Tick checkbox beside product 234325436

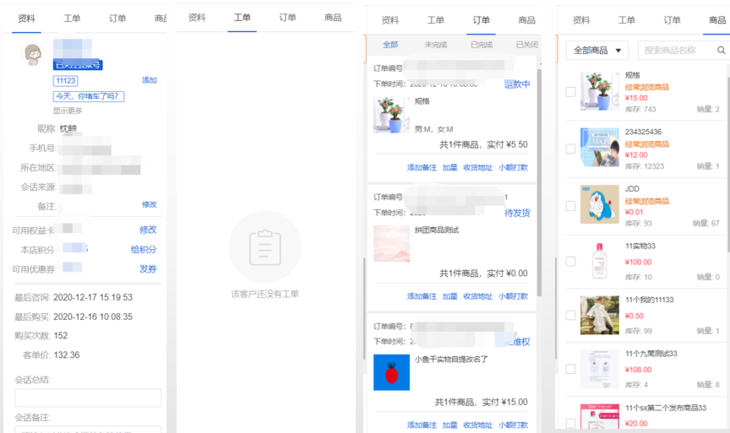(570, 149)
